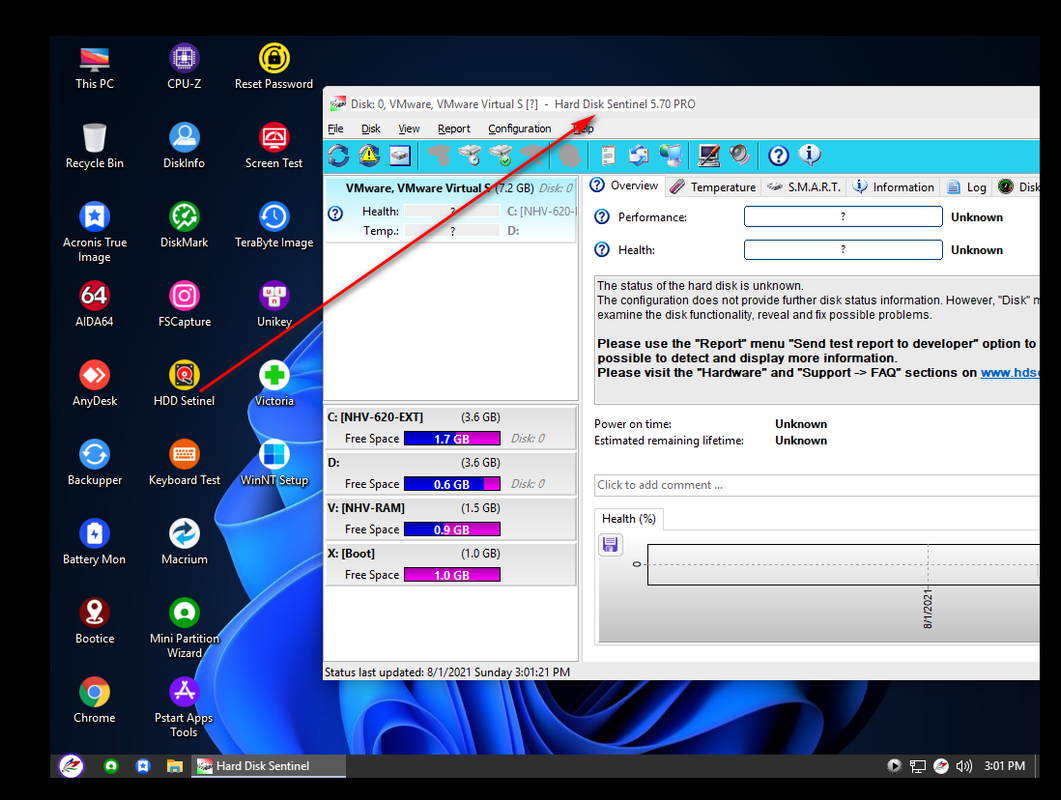The height and width of the screenshot is (800, 1061).
Task: Open the Report menu
Action: tap(453, 129)
